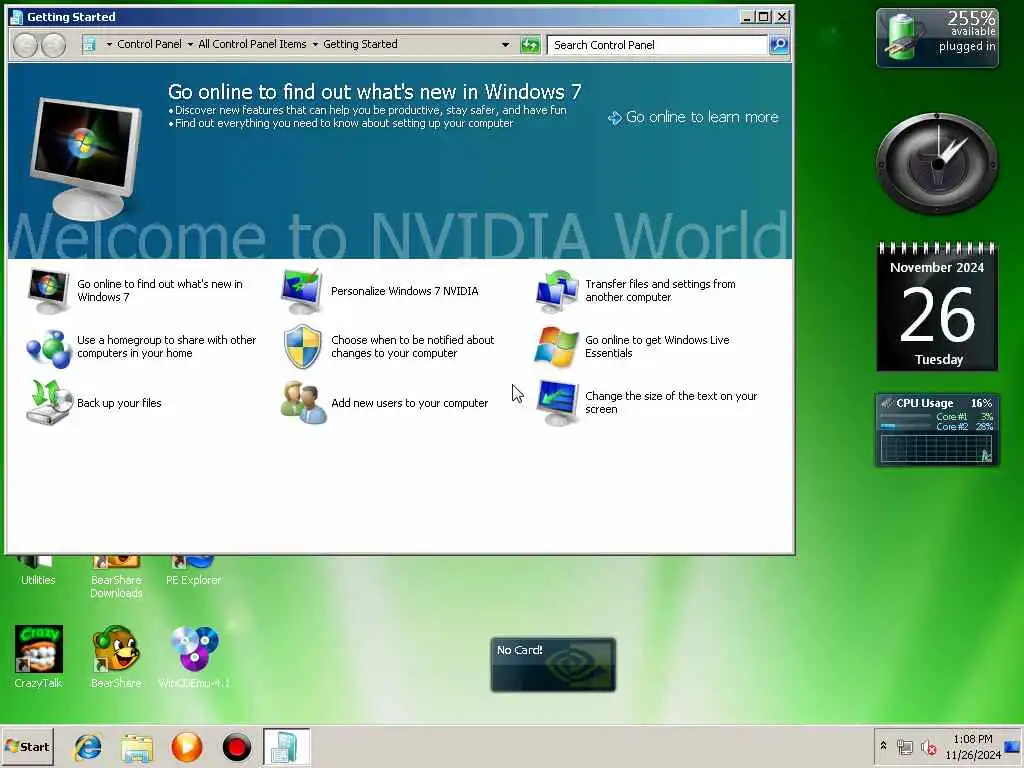This screenshot has width=1024, height=768.
Task: Click the Transfer files and settings icon
Action: 556,291
